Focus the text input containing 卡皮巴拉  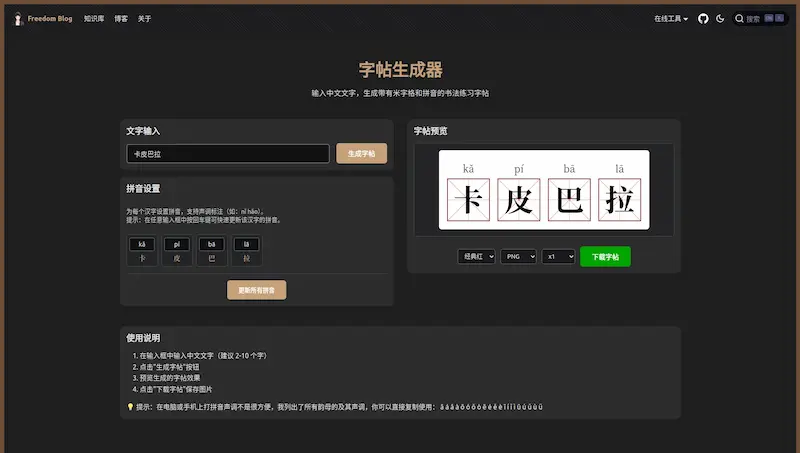(x=228, y=154)
